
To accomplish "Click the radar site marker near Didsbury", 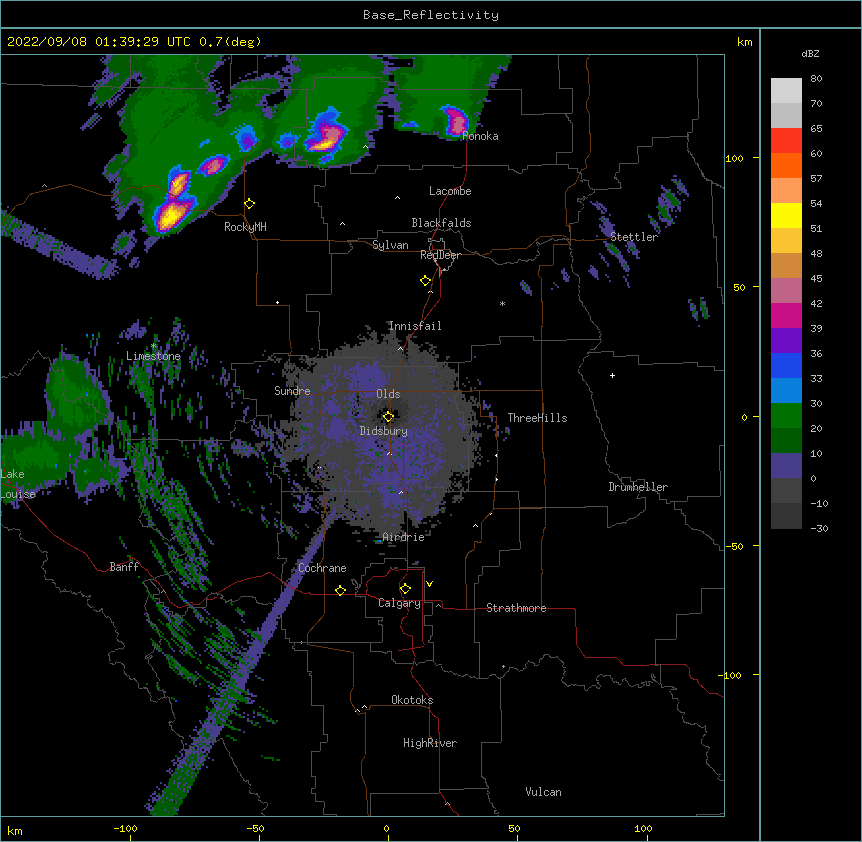I will 388,417.
